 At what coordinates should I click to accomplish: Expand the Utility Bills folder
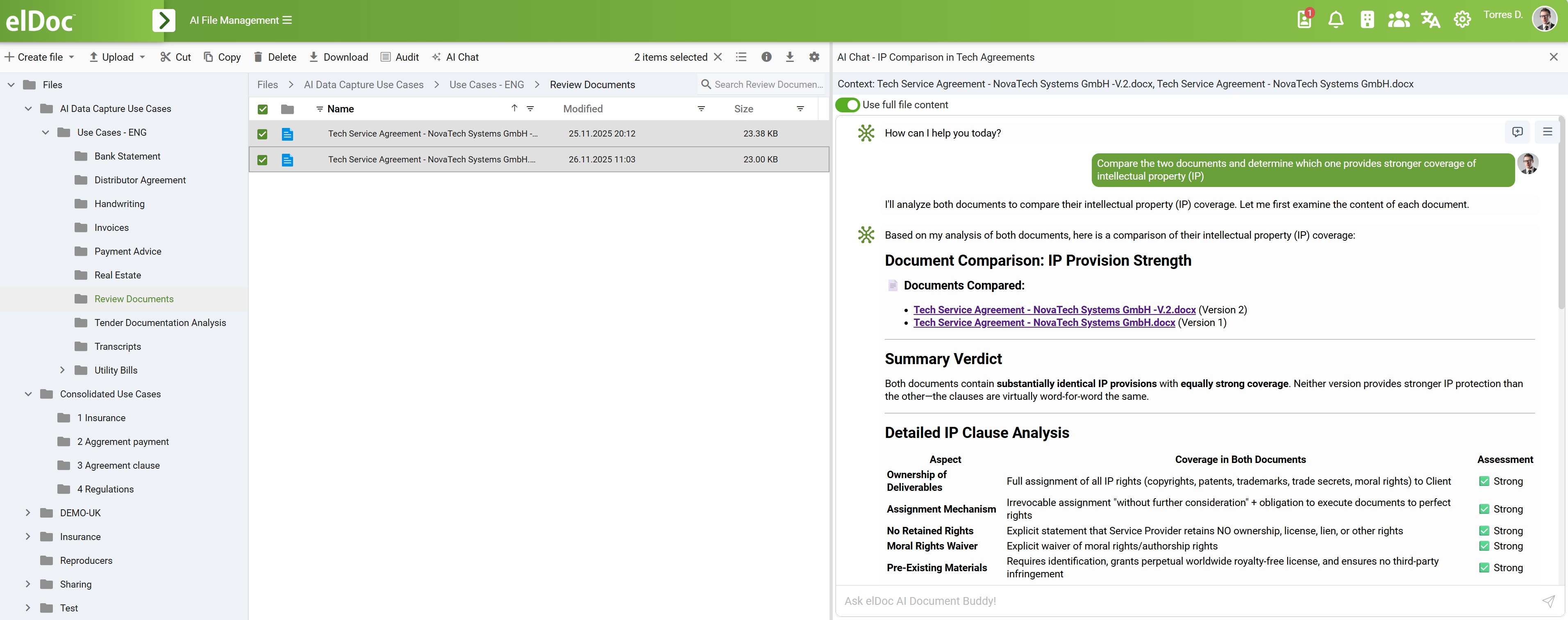[x=62, y=370]
